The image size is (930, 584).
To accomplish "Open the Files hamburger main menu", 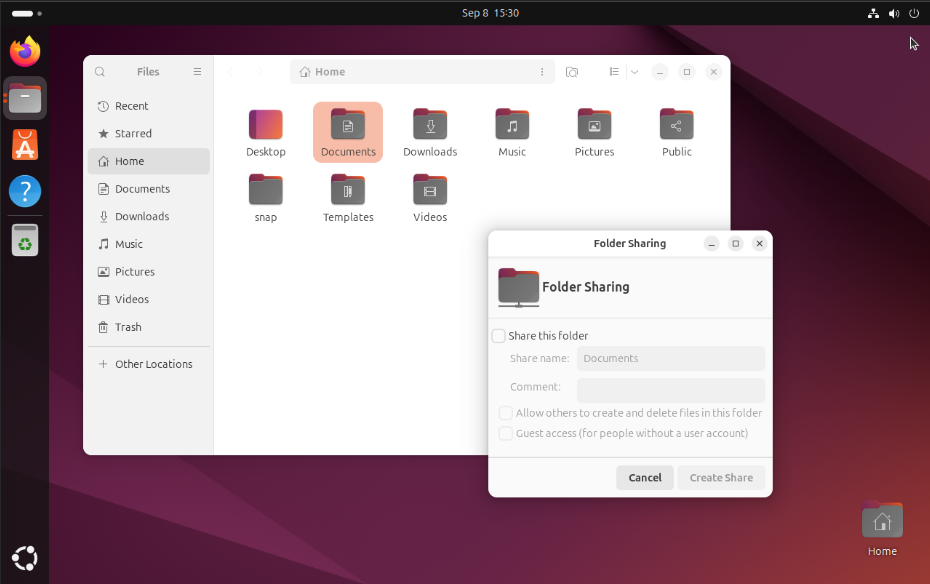I will pyautogui.click(x=197, y=72).
